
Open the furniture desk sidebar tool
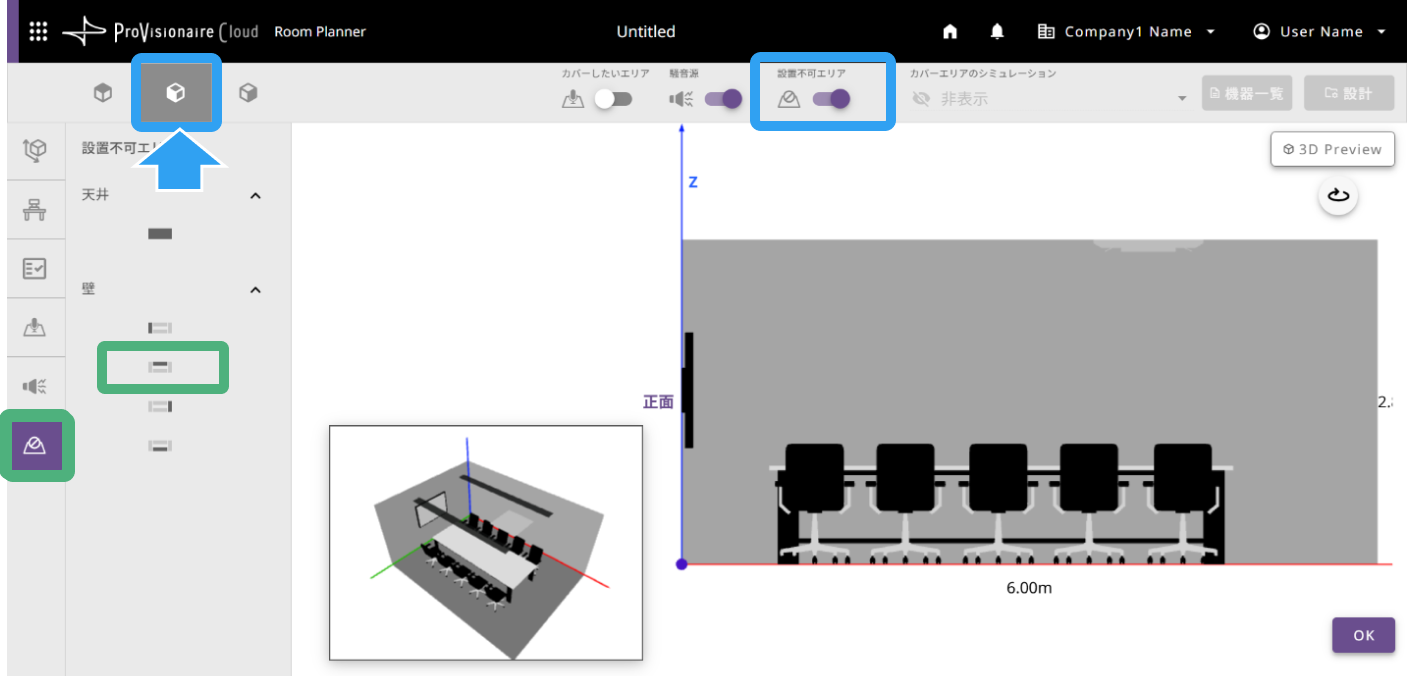[x=35, y=210]
